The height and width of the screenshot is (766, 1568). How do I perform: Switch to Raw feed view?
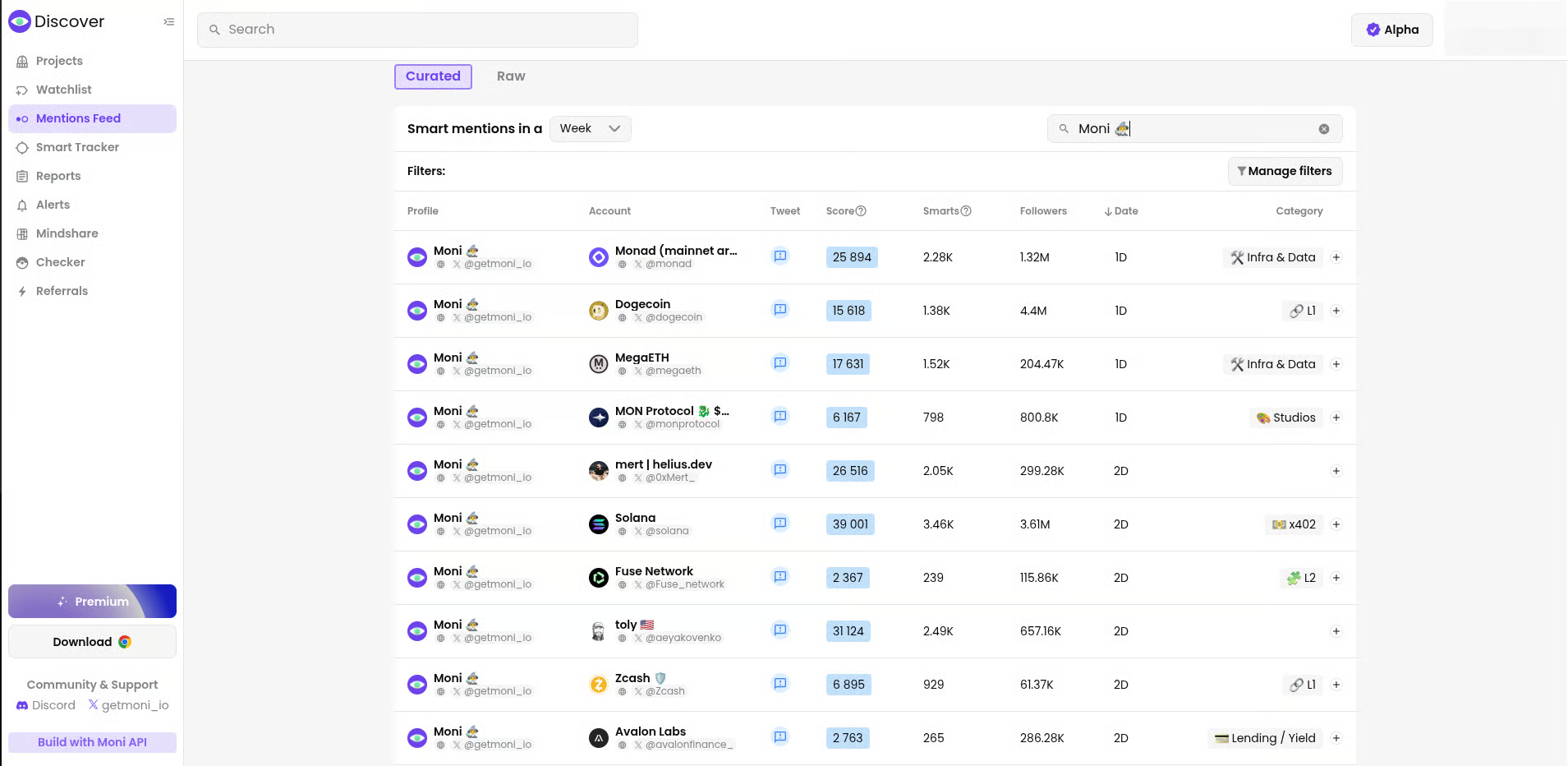tap(510, 76)
